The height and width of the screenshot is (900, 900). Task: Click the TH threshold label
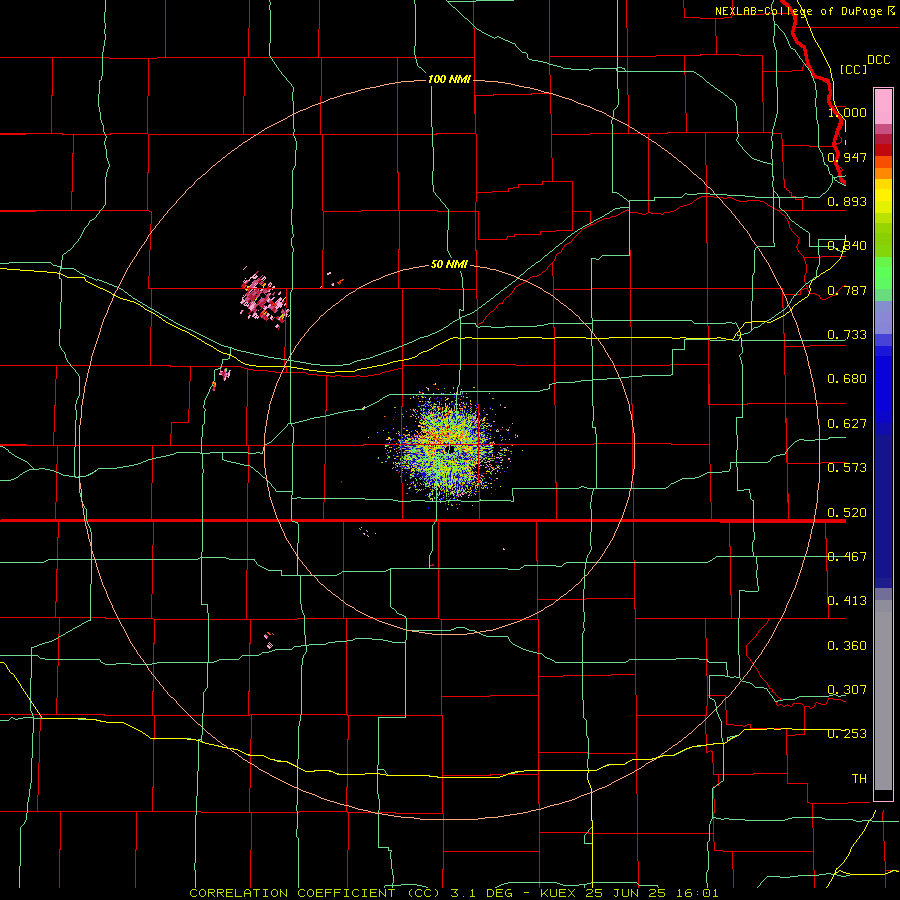pos(859,779)
